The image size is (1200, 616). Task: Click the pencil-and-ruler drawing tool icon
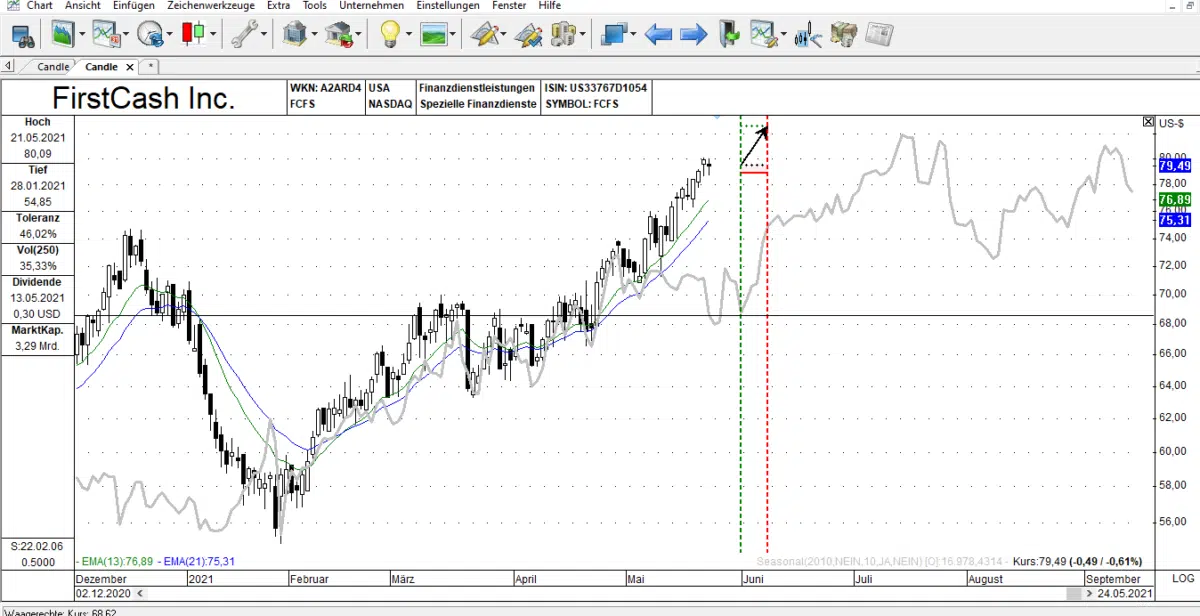(x=486, y=35)
